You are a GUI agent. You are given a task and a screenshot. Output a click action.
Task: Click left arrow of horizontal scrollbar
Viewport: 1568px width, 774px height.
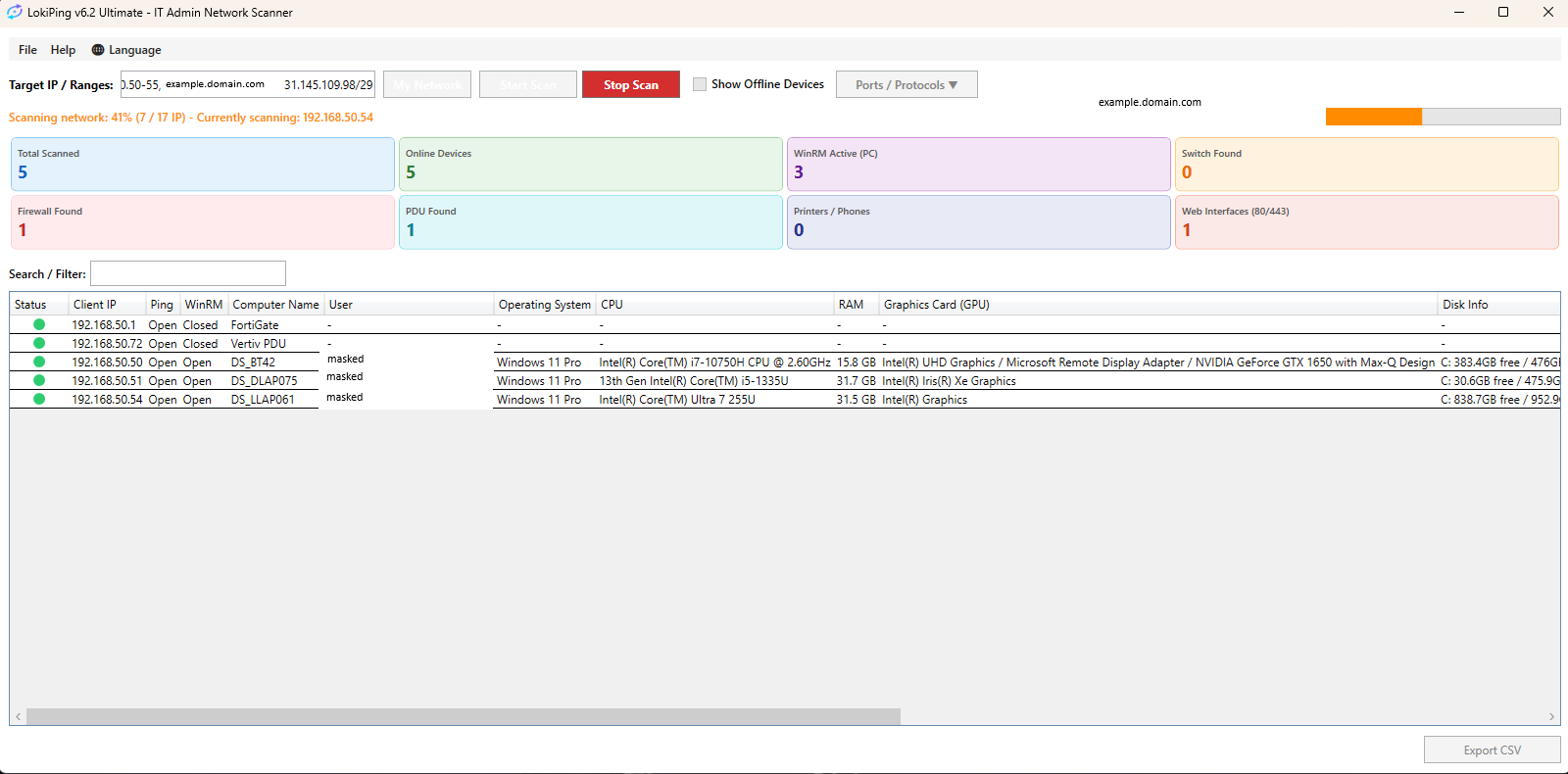tap(18, 716)
